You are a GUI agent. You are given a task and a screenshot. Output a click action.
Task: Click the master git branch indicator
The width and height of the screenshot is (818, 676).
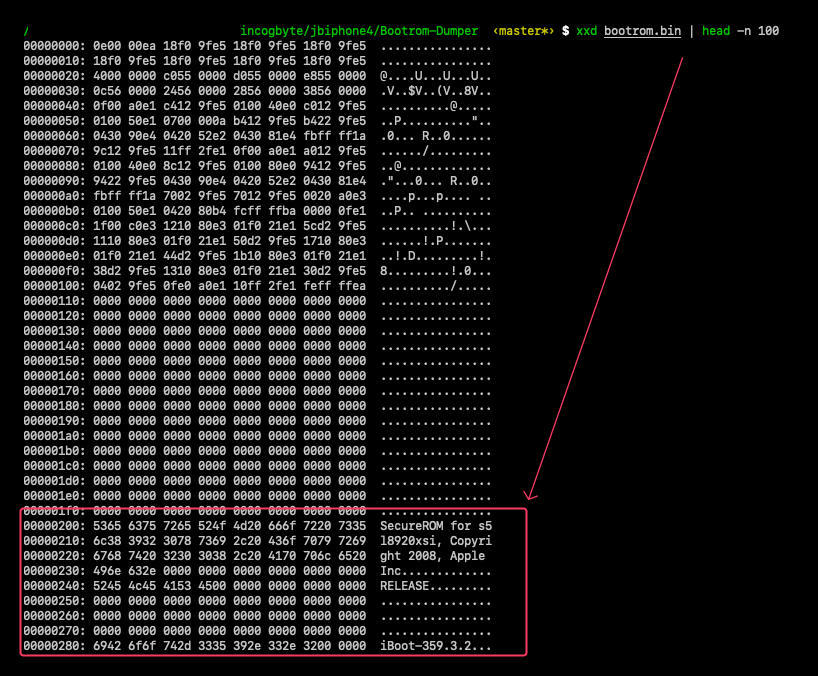click(523, 30)
